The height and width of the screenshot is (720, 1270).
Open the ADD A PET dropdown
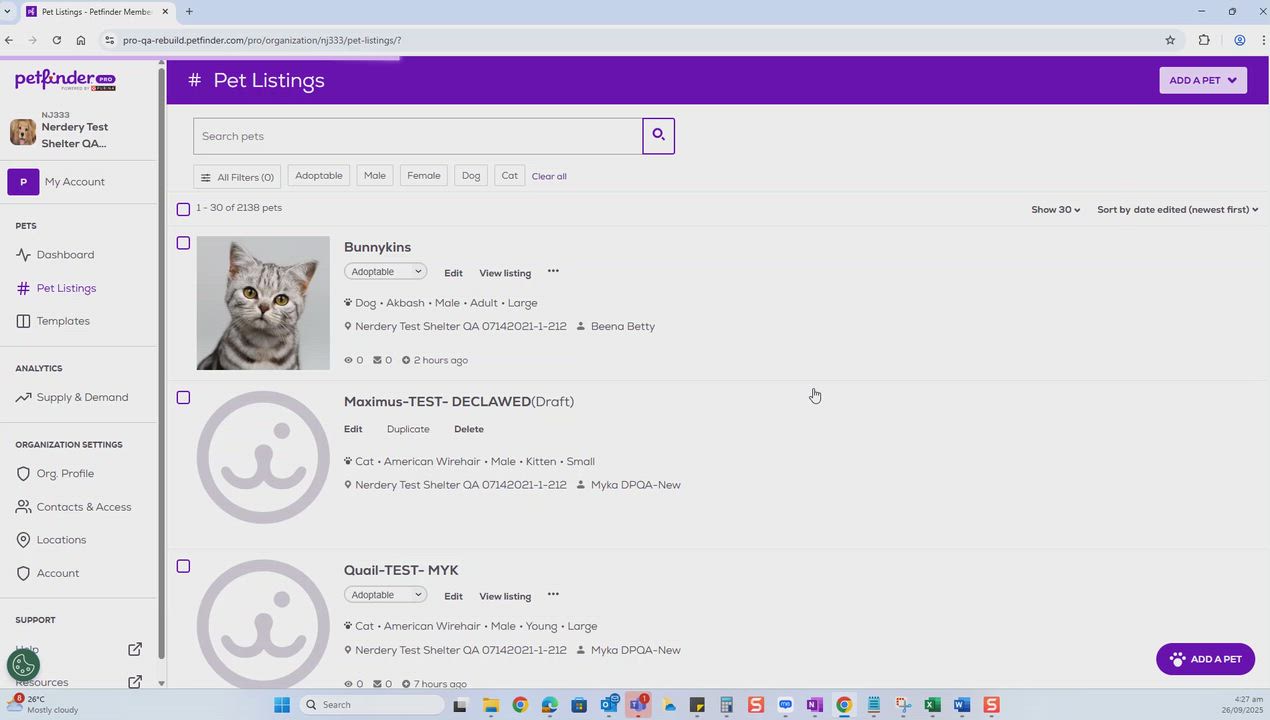coord(1201,80)
